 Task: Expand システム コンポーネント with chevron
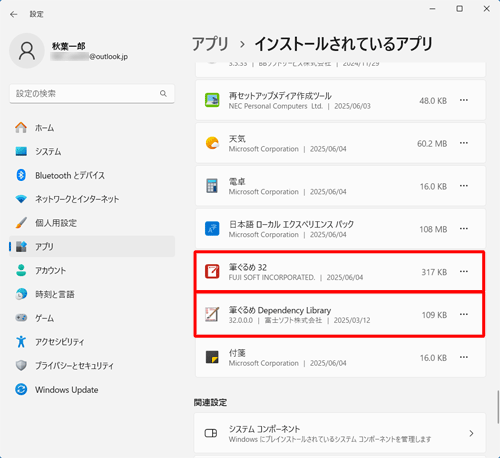click(471, 433)
